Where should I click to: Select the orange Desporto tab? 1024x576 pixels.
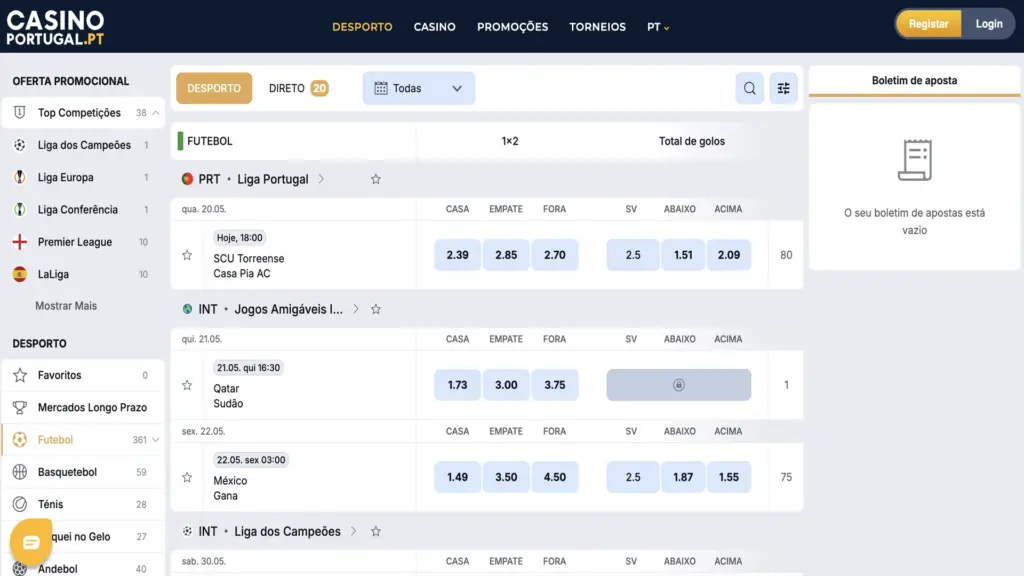pos(214,88)
